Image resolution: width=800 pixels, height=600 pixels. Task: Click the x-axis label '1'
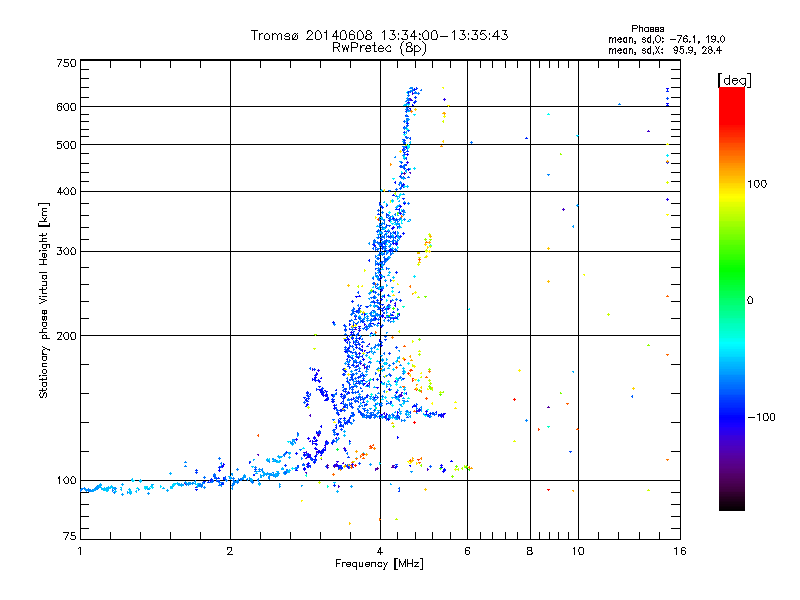[80, 551]
